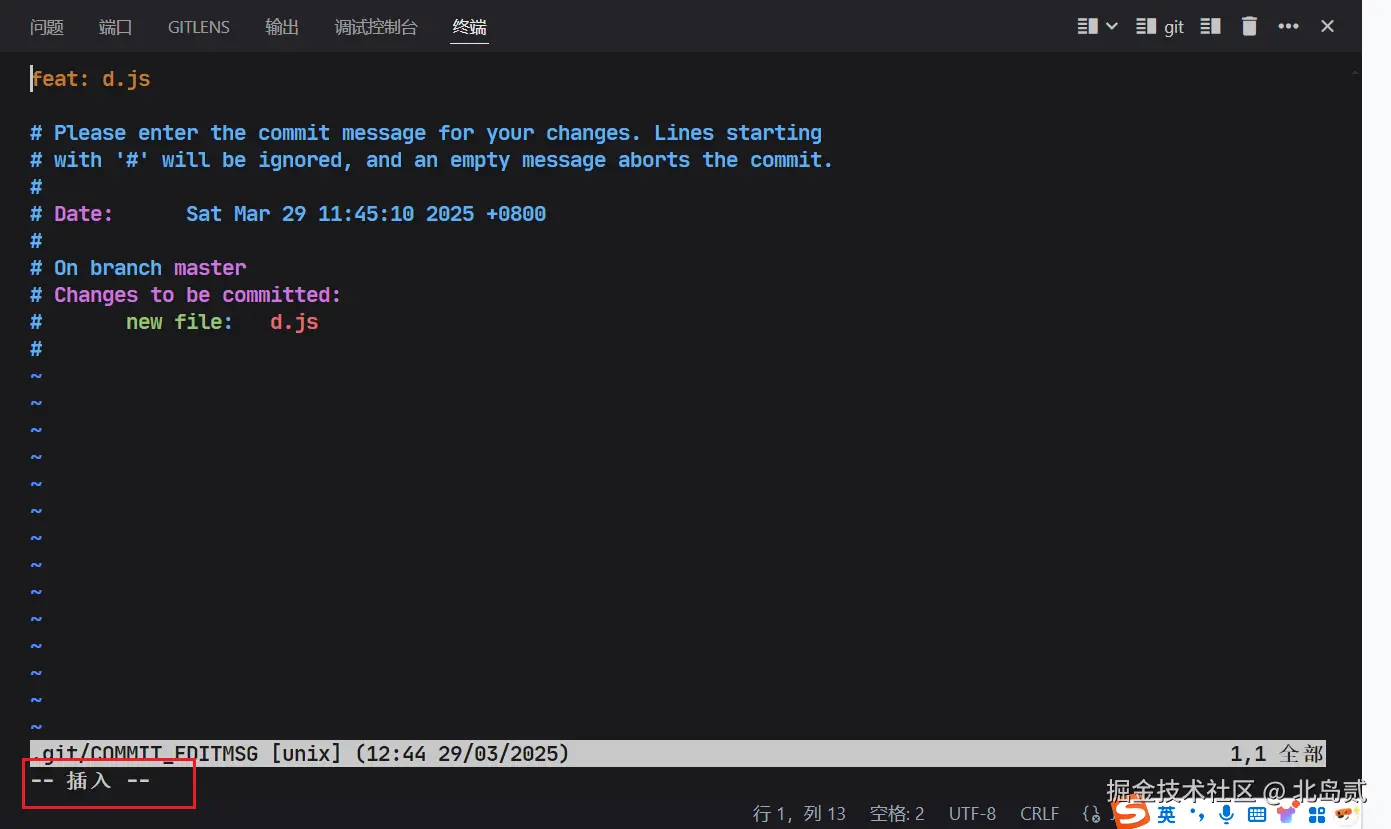The height and width of the screenshot is (829, 1391).
Task: Change line endings via CRLF status item
Action: (1039, 814)
